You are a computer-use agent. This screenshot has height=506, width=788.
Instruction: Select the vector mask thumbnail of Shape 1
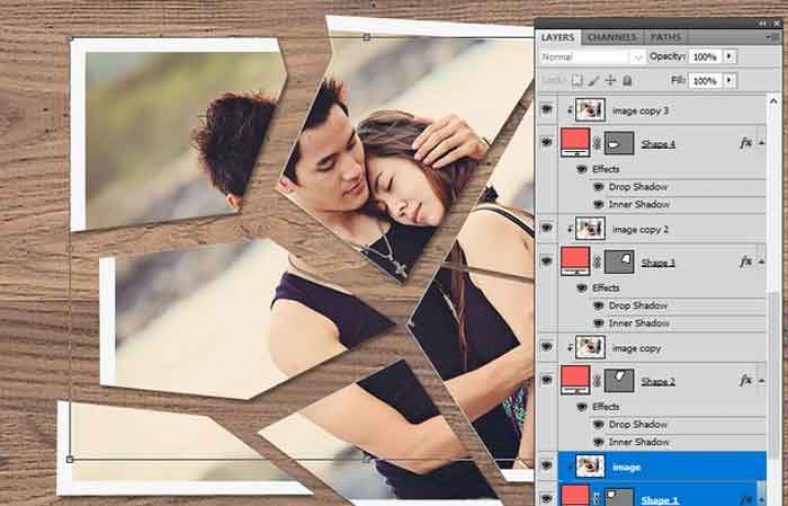[619, 497]
